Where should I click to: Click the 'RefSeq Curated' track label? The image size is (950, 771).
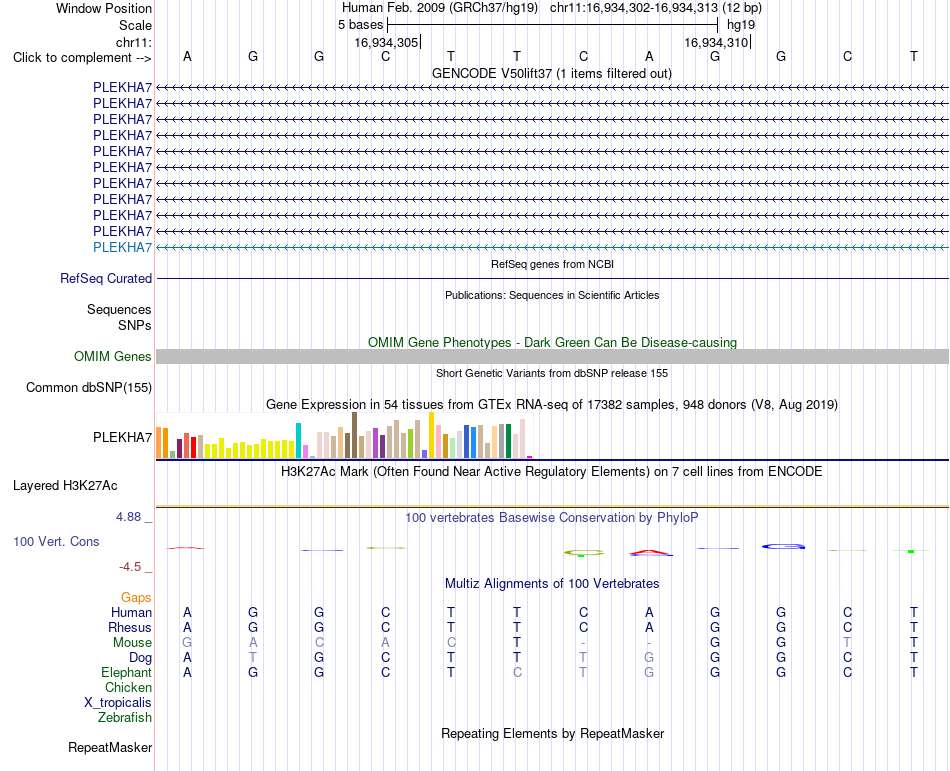(106, 279)
